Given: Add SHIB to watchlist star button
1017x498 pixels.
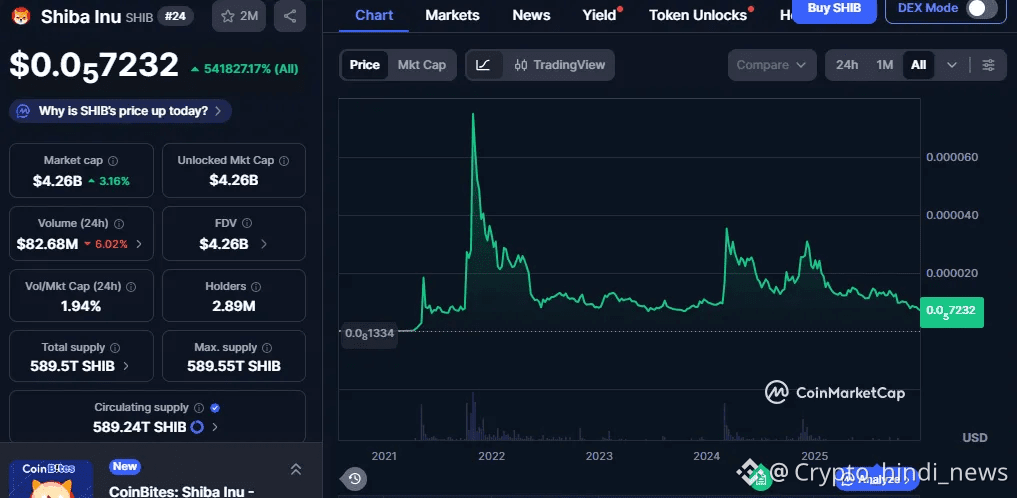Looking at the screenshot, I should point(239,16).
